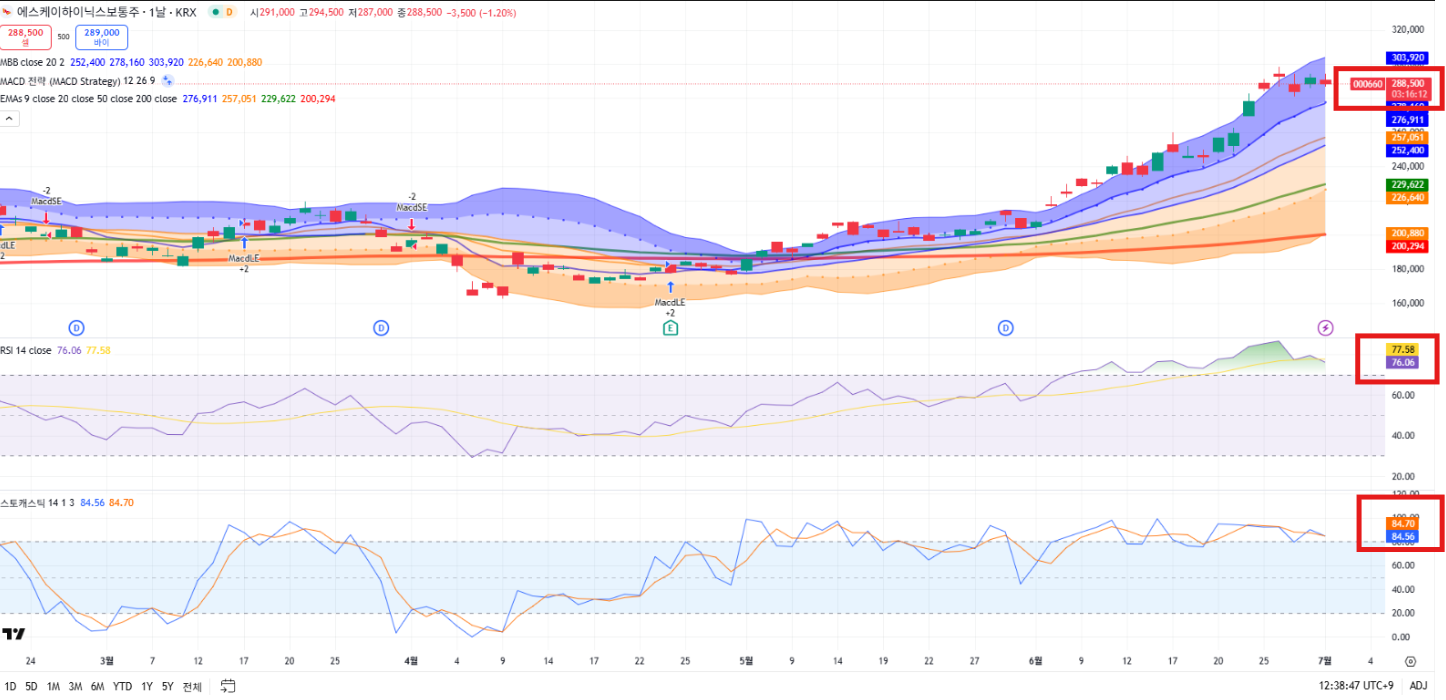
Task: Click the MacdSE sell arrow in early April
Action: coord(411,225)
